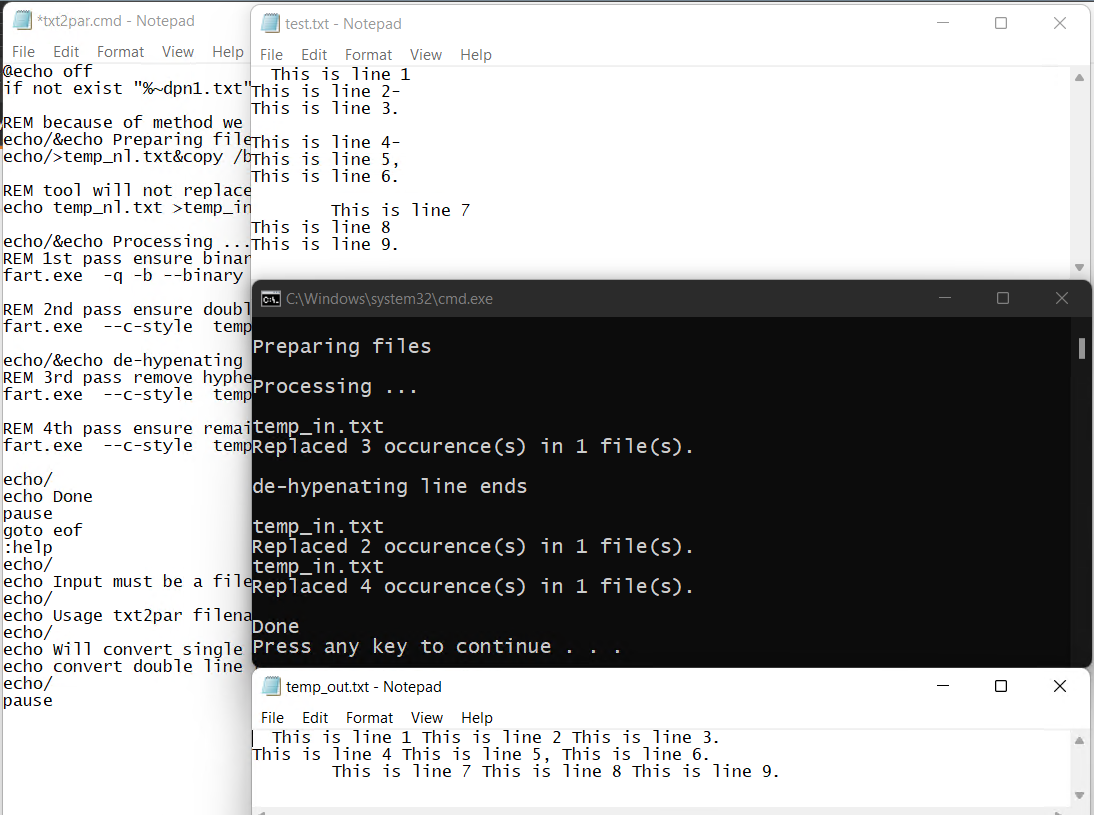Click 'This is line 9.' in test.txt

[325, 244]
